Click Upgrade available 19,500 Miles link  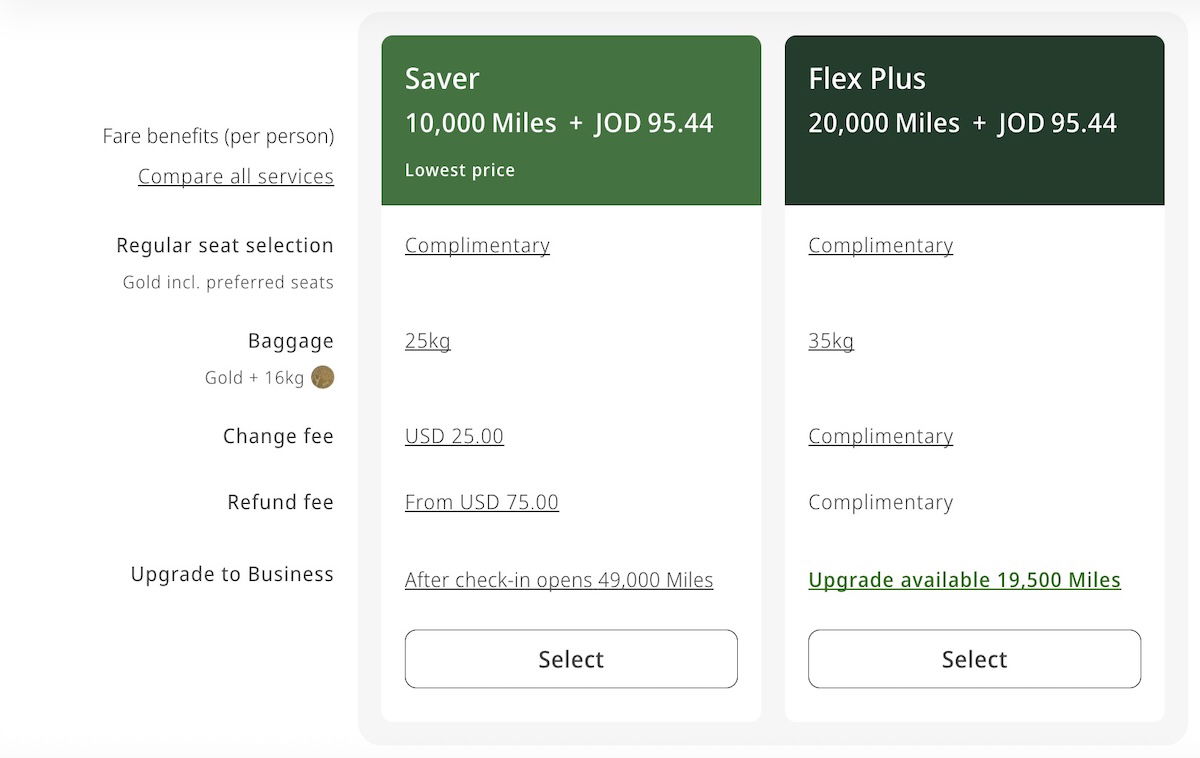[964, 580]
